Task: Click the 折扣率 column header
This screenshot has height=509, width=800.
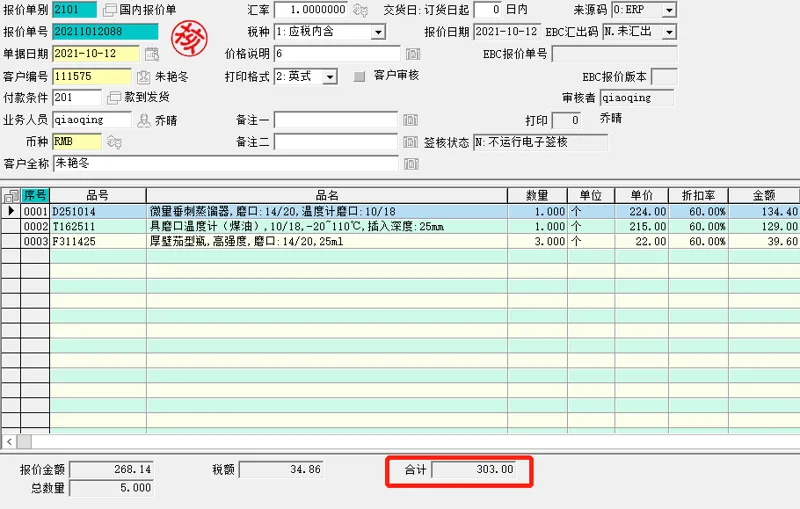Action: pos(698,195)
